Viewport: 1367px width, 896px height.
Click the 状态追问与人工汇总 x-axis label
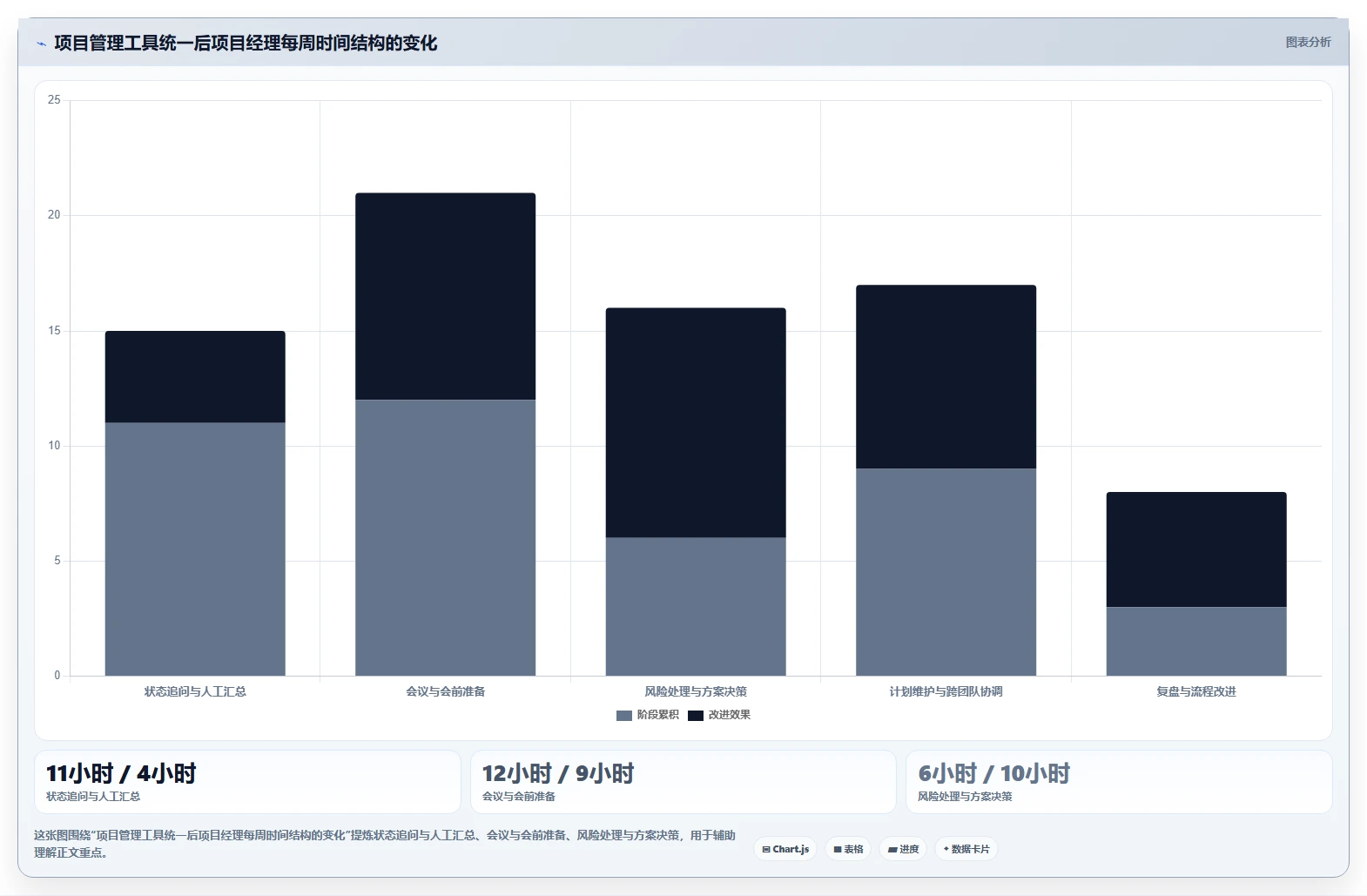pos(195,691)
